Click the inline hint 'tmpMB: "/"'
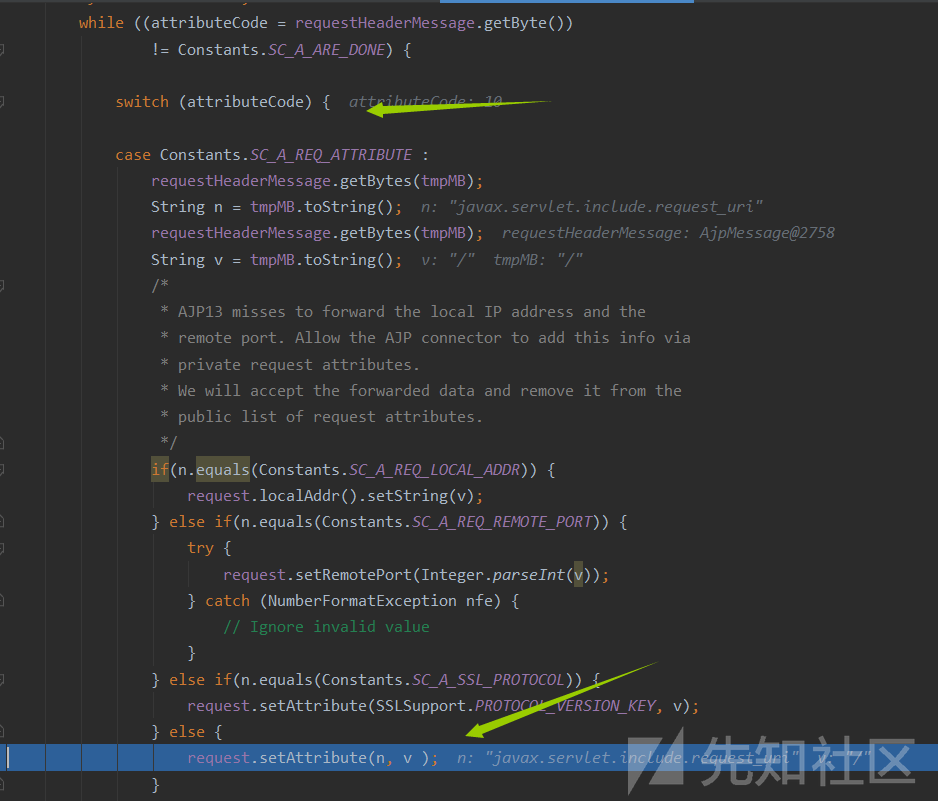Image resolution: width=938 pixels, height=801 pixels. pyautogui.click(x=538, y=260)
